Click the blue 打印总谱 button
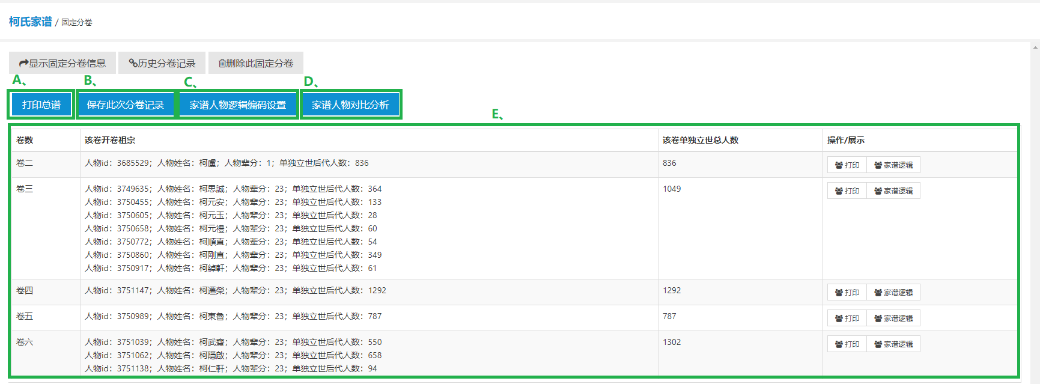The image size is (1040, 384). click(x=41, y=105)
